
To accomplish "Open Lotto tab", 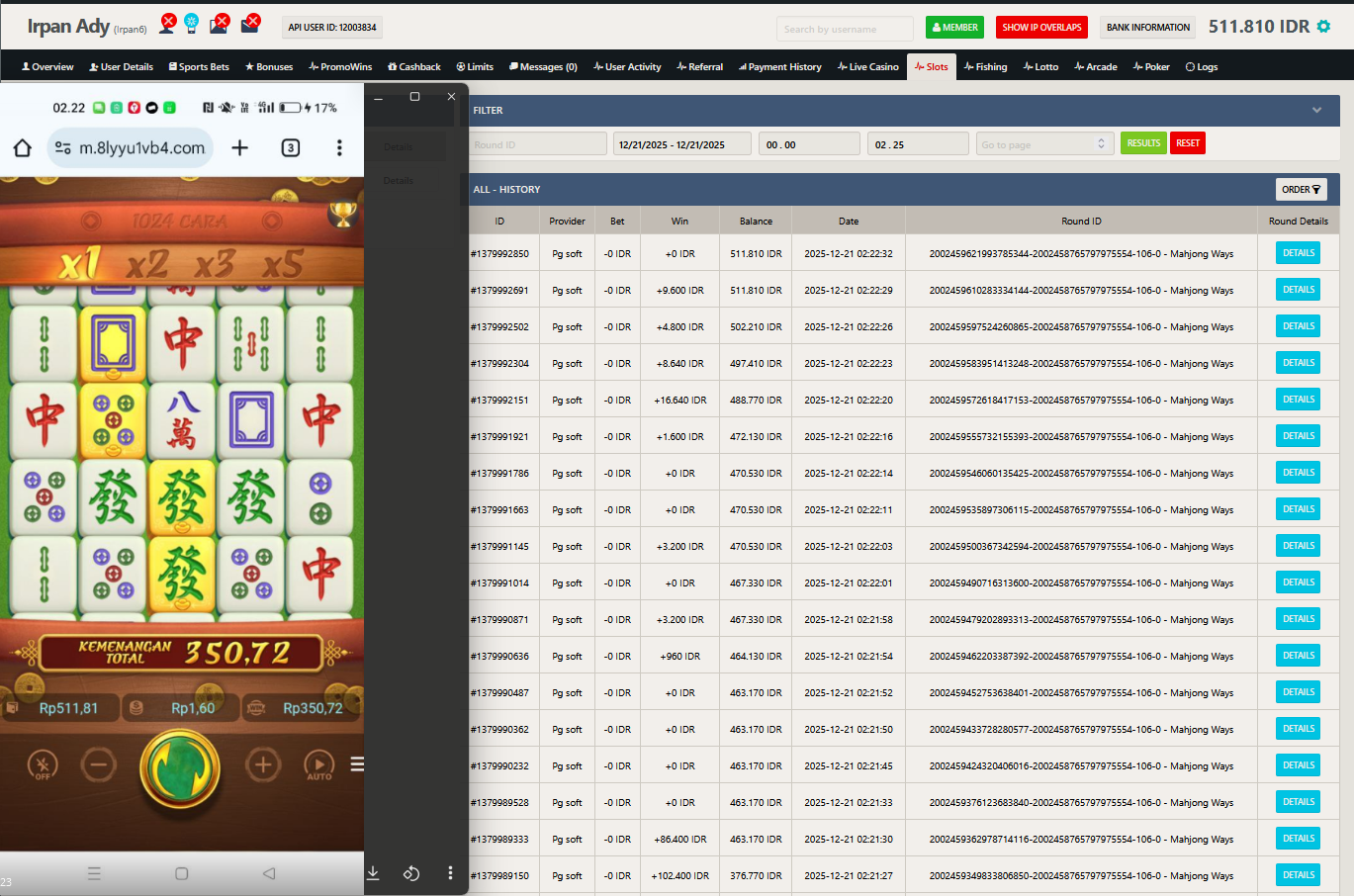I will [x=1040, y=67].
